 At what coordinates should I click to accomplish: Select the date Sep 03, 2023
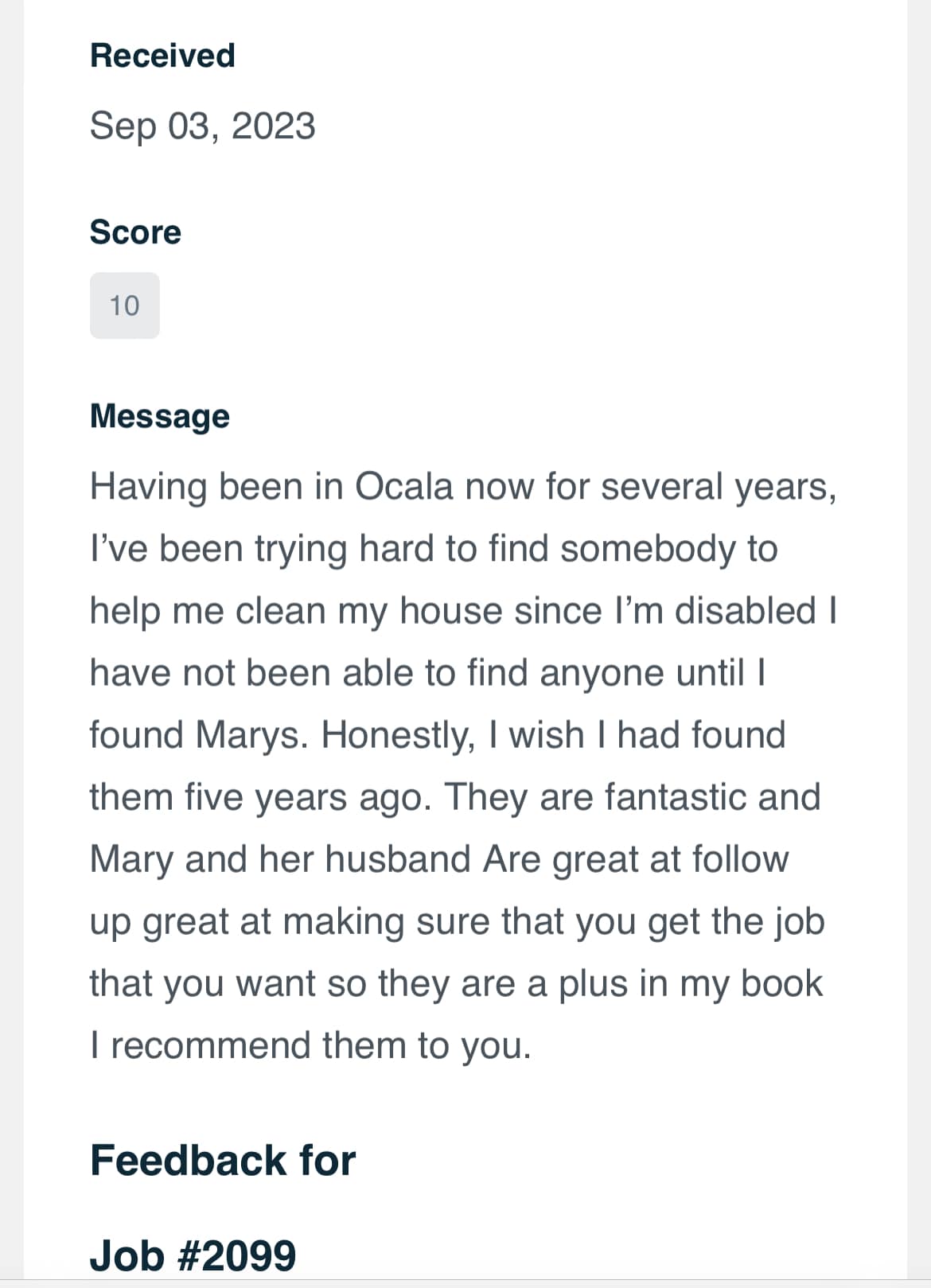click(x=202, y=126)
